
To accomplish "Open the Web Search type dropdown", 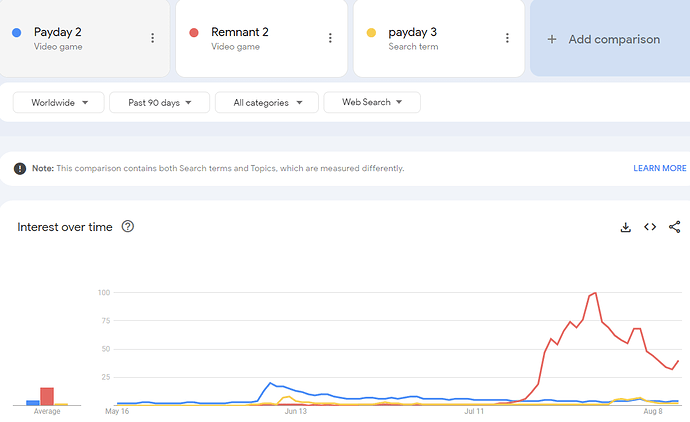I will (372, 102).
